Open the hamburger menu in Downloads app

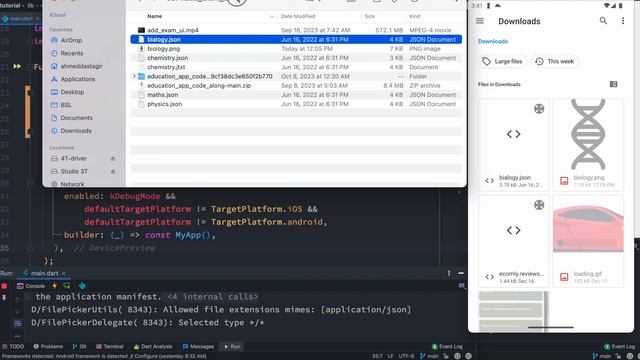click(x=480, y=21)
